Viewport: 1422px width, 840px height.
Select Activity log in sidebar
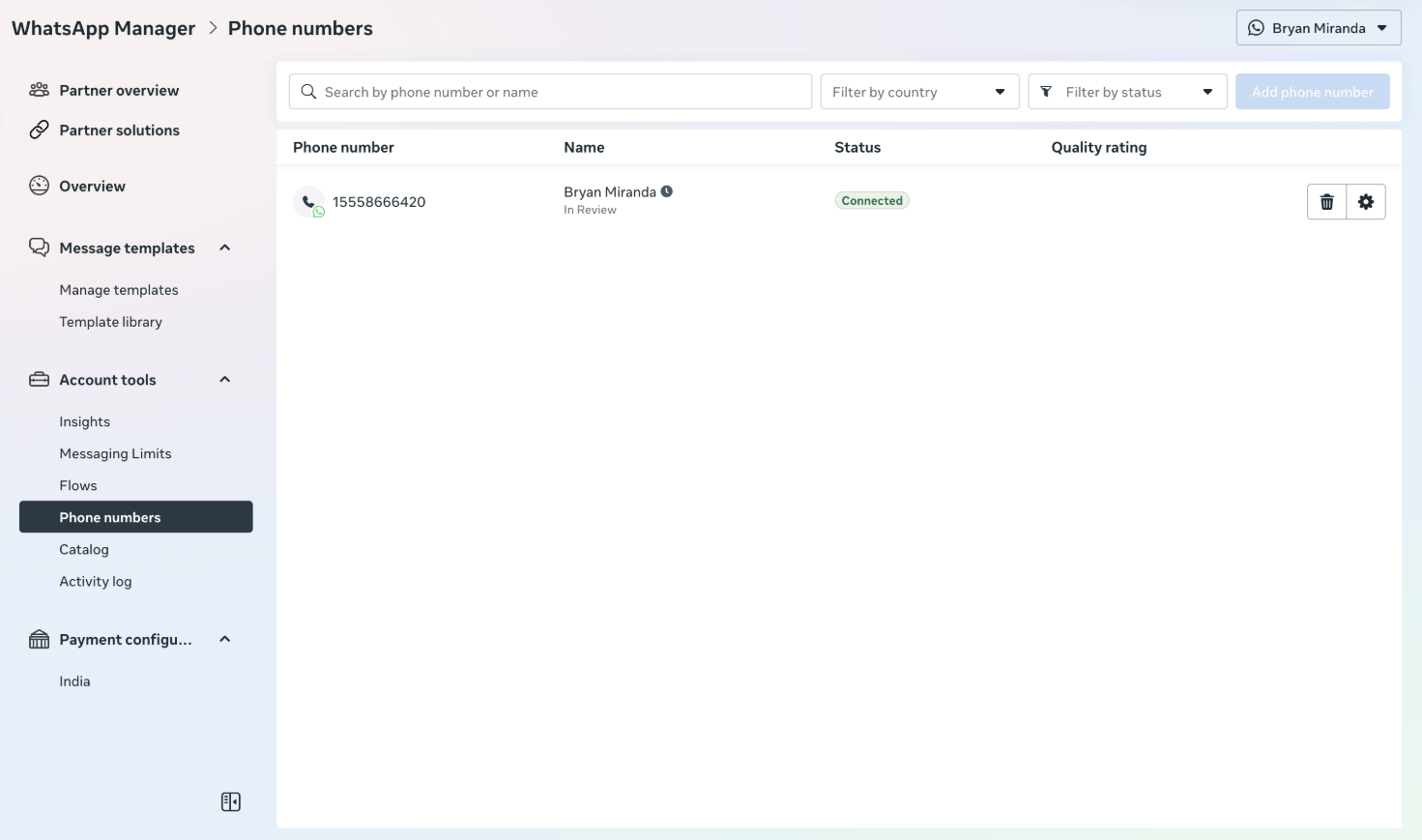tap(96, 581)
